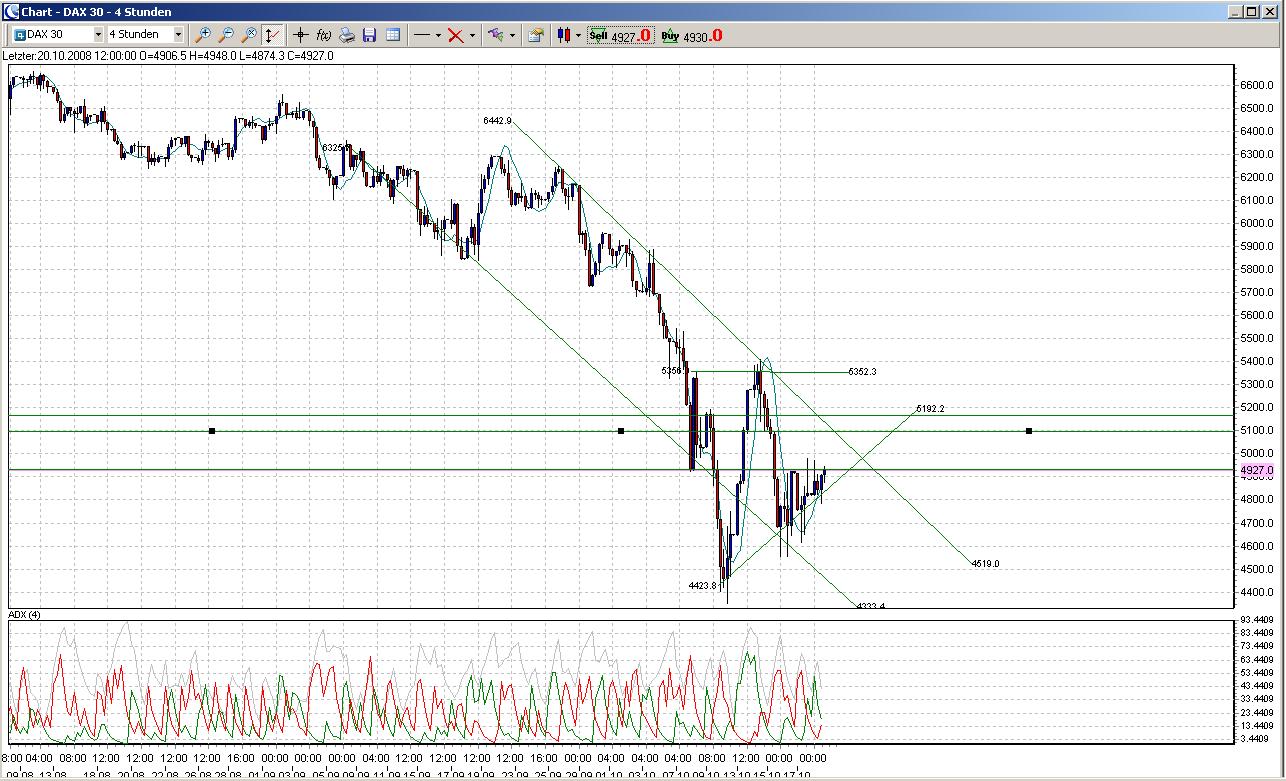Open the delete options dropdown arrow
This screenshot has height=781, width=1286.
pos(472,35)
